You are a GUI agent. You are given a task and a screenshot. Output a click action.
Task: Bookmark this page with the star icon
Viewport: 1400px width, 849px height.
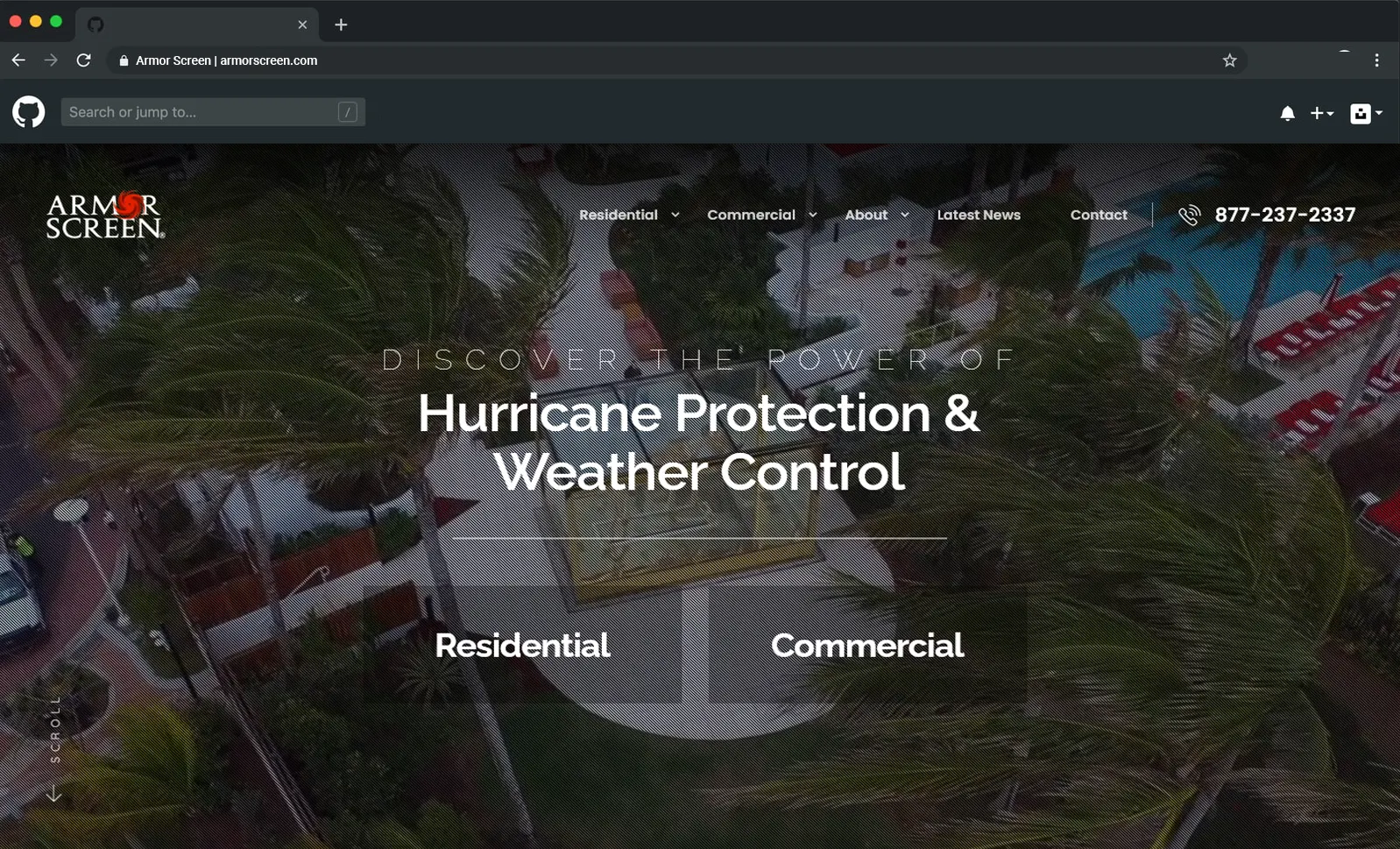(x=1229, y=60)
